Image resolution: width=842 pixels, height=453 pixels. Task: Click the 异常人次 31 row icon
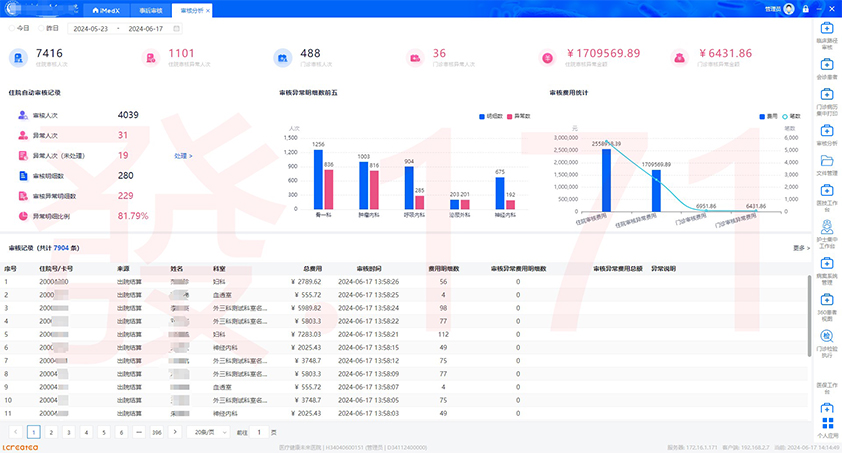coord(23,135)
